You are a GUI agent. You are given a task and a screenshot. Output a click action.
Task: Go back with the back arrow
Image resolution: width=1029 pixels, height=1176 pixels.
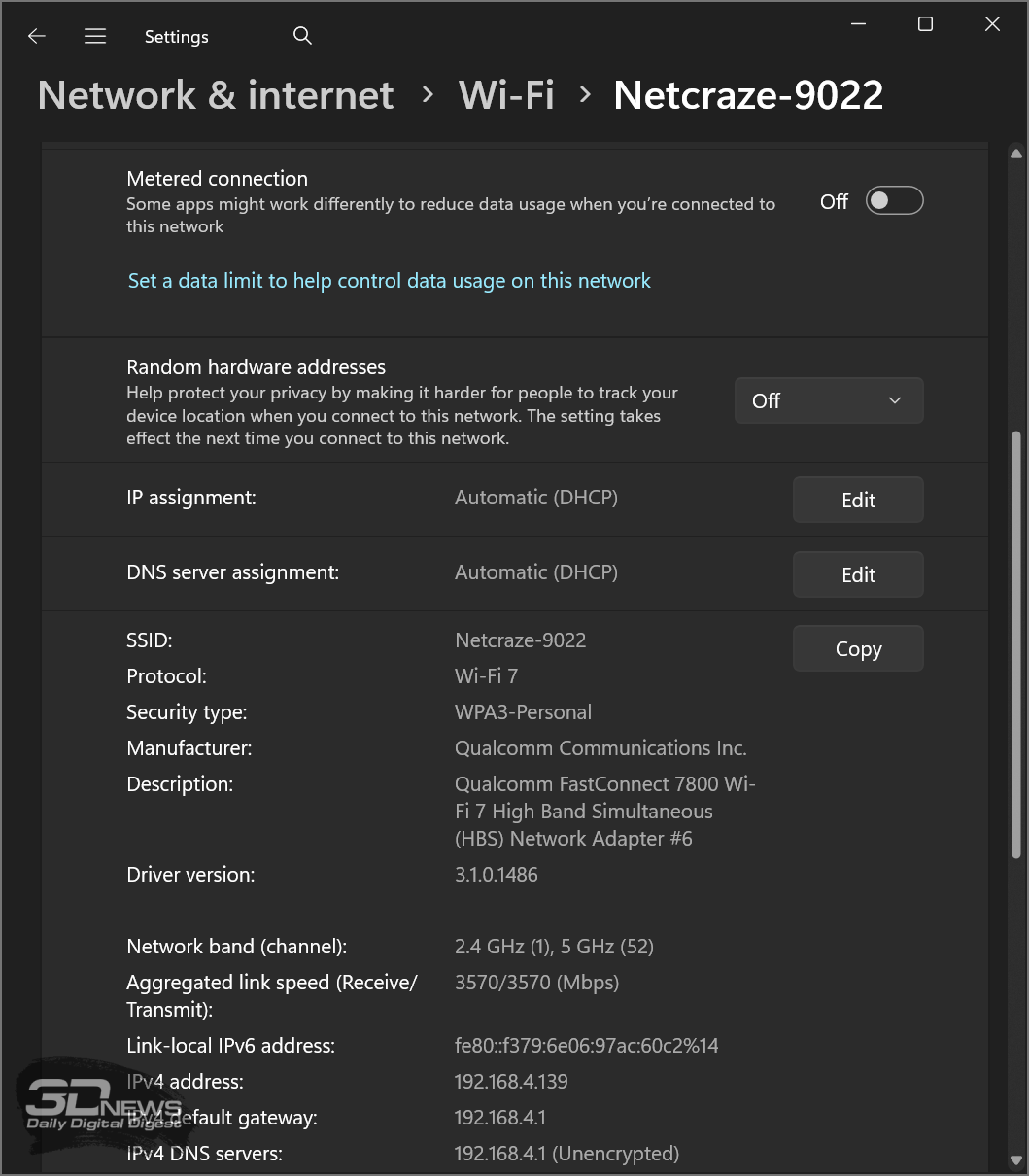pyautogui.click(x=37, y=37)
